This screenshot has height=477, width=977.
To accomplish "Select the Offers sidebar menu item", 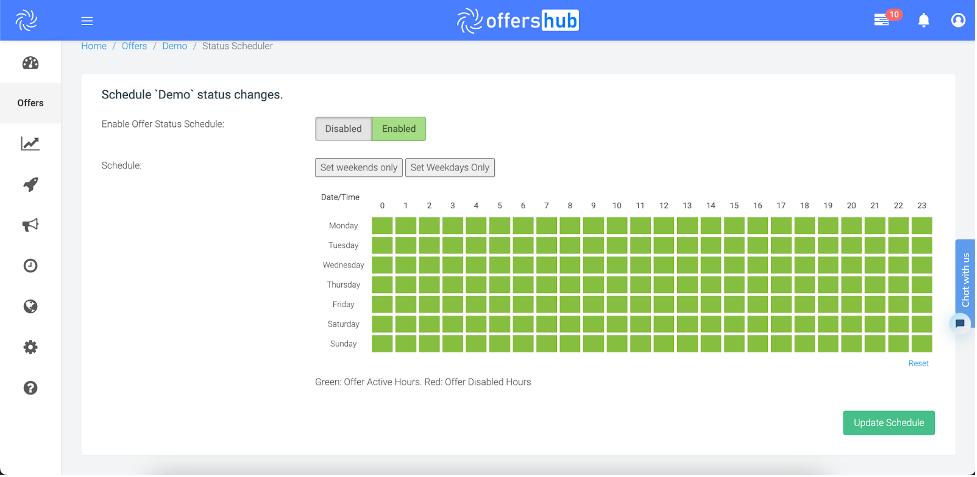I will click(30, 103).
